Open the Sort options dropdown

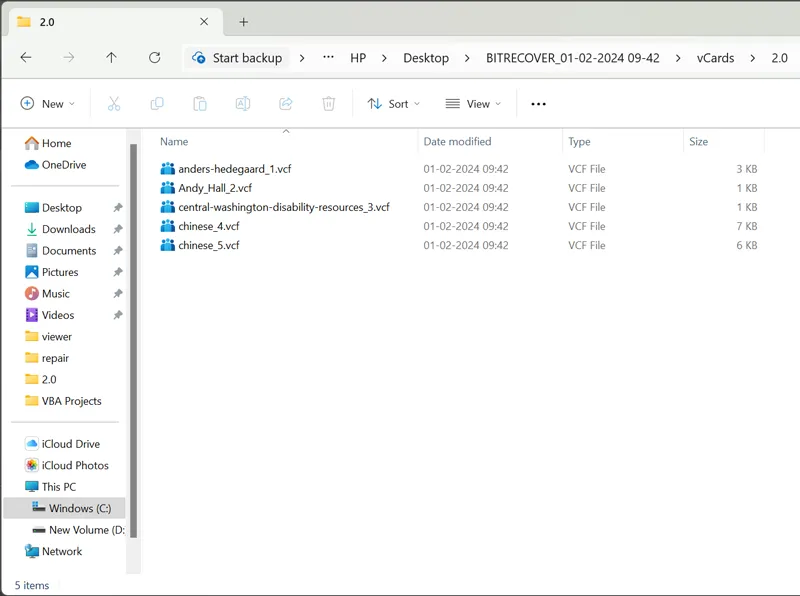pyautogui.click(x=394, y=104)
